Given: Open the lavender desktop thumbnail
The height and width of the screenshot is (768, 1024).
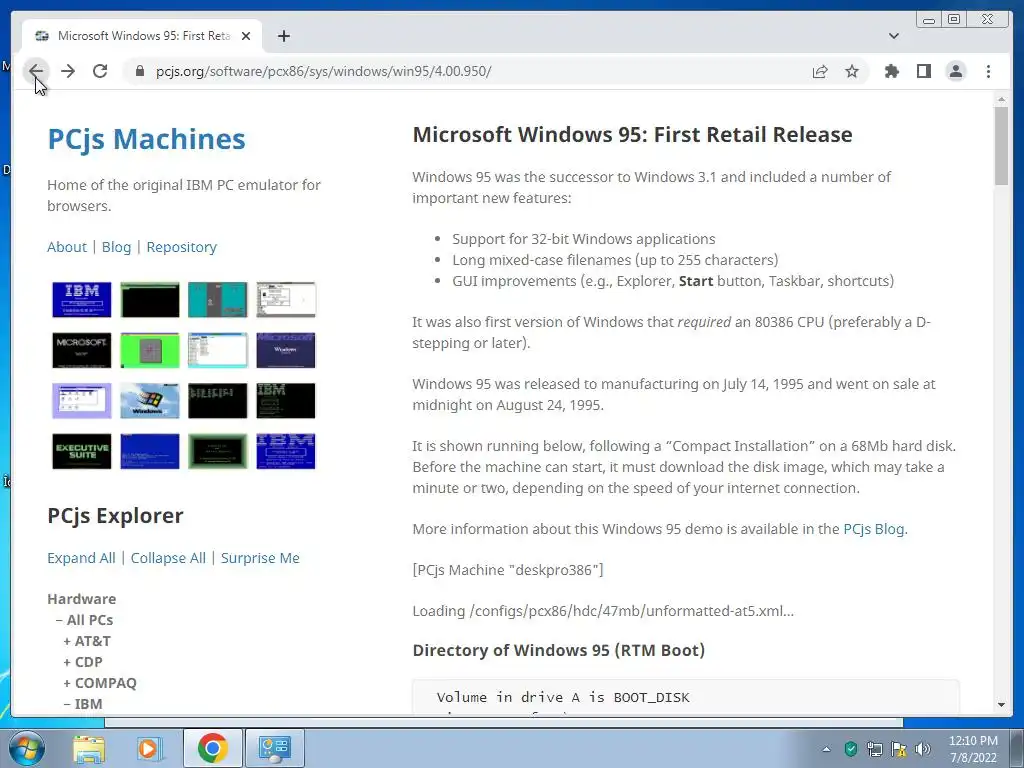Looking at the screenshot, I should point(82,400).
